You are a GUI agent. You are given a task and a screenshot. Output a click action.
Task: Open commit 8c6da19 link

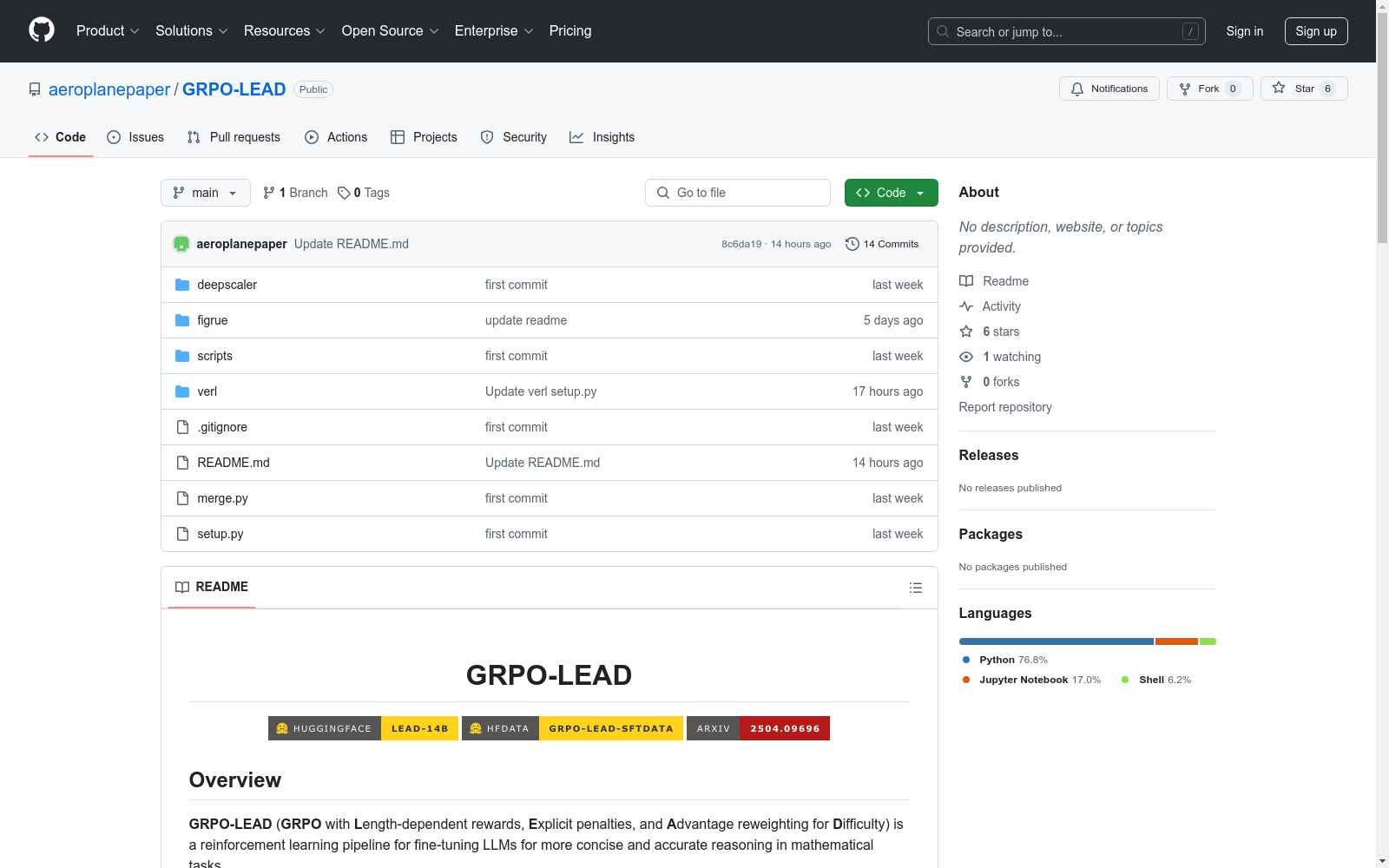click(x=741, y=244)
